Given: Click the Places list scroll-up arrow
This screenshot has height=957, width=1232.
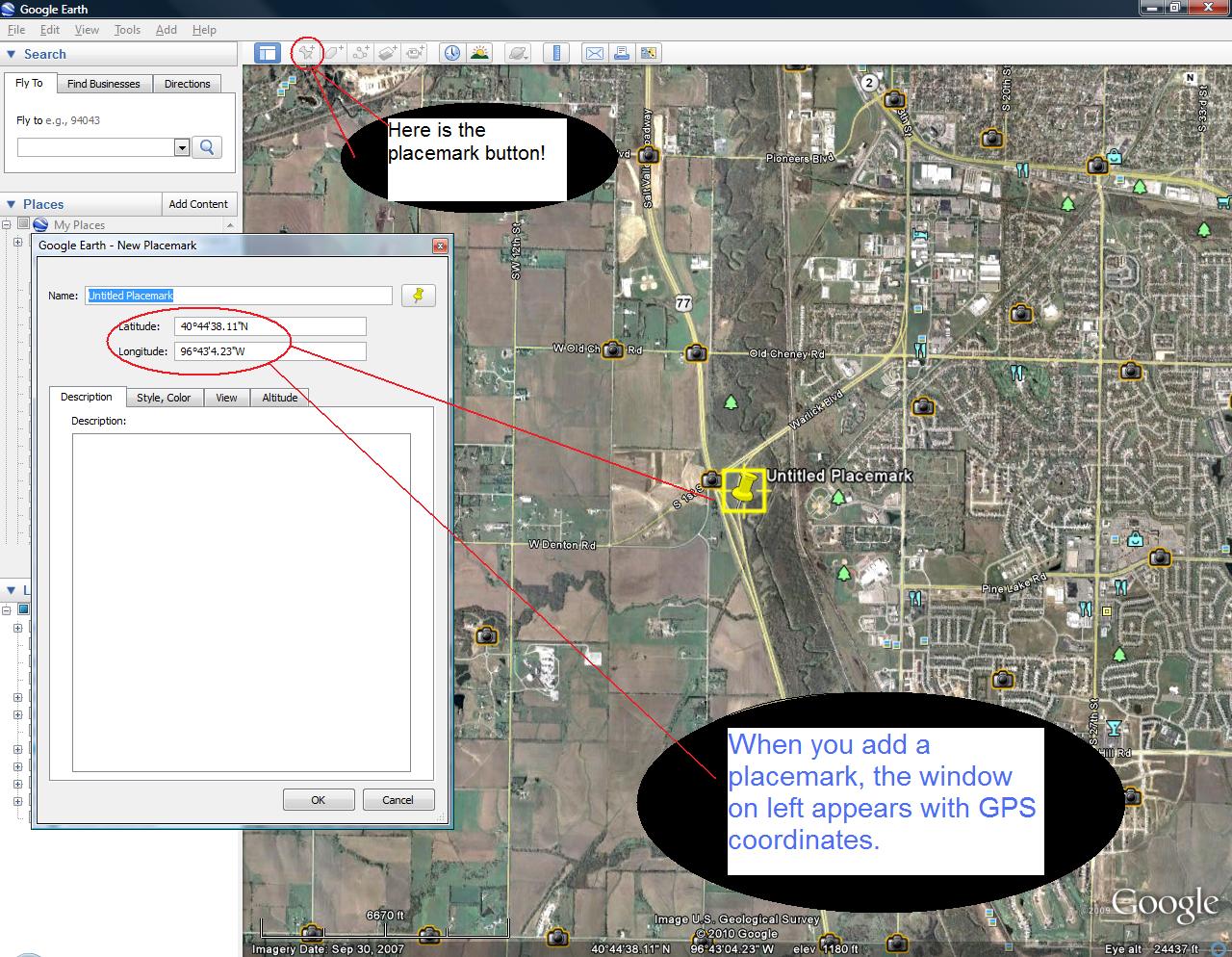Looking at the screenshot, I should point(230,225).
